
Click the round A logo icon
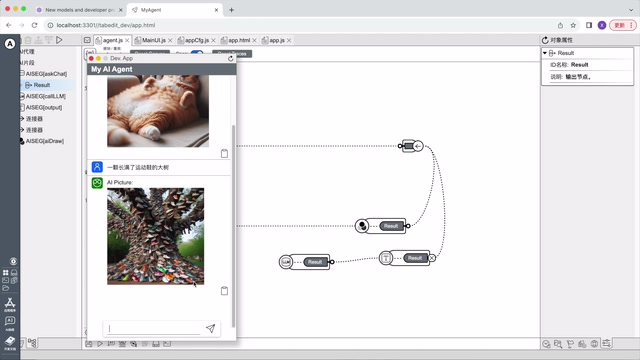(10, 44)
